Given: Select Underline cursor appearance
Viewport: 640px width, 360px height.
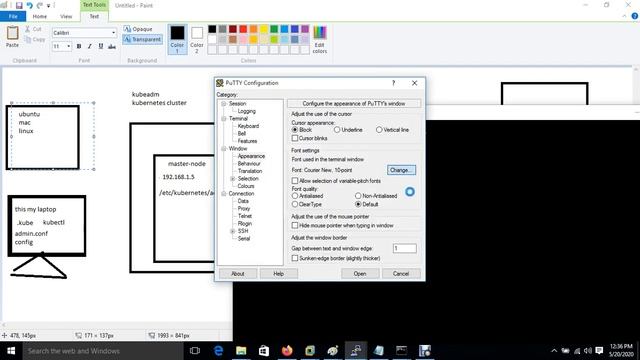Looking at the screenshot, I should tap(337, 130).
